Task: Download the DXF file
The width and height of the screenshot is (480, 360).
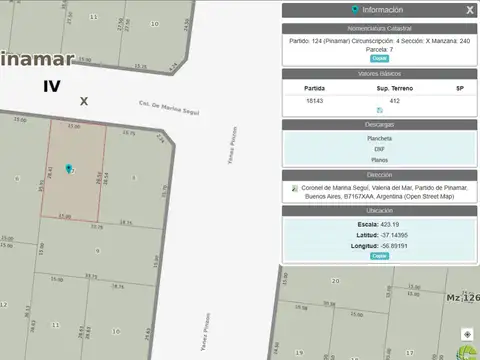Action: pos(379,149)
